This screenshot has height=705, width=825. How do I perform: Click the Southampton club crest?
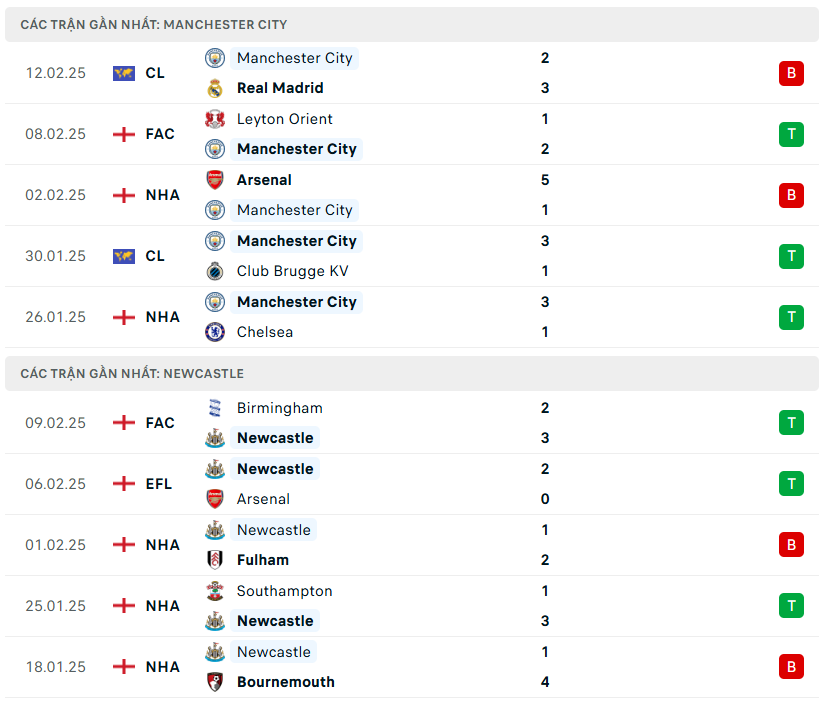pos(214,591)
